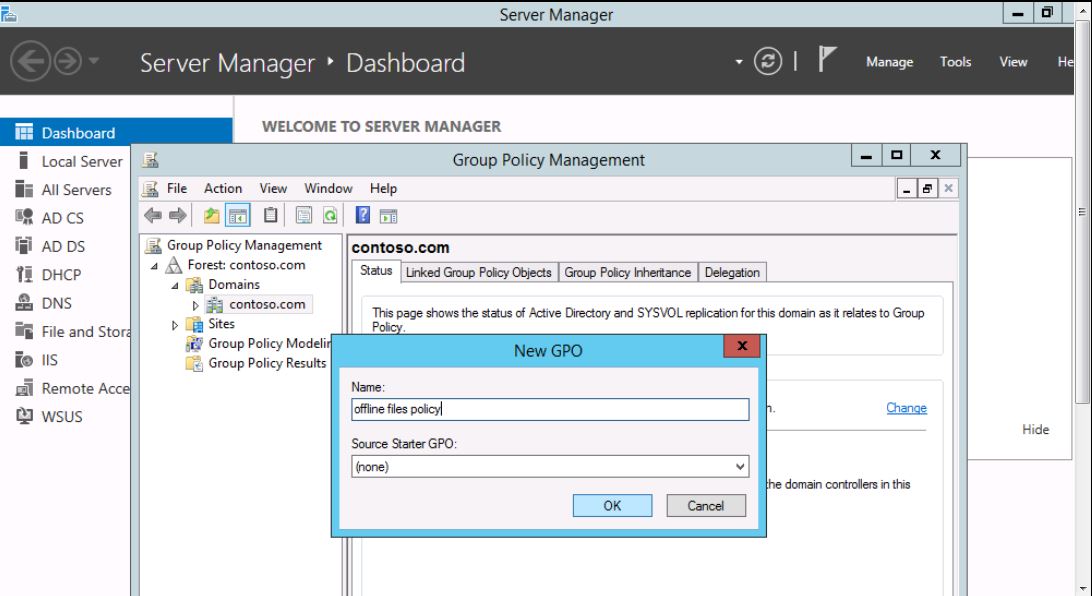Open the dropdown arrow beside the refresh icon
The image size is (1092, 596).
738,62
